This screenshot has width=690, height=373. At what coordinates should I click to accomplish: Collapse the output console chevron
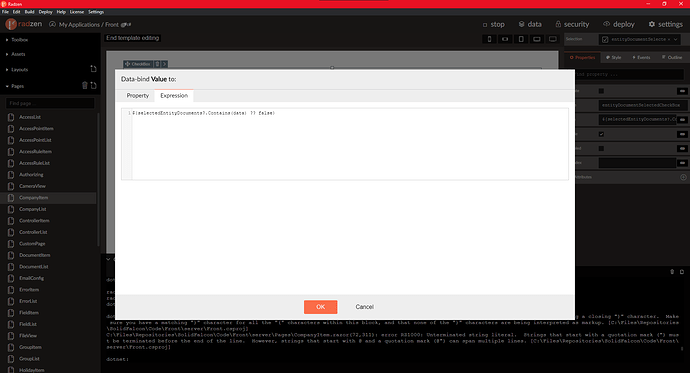tap(108, 259)
